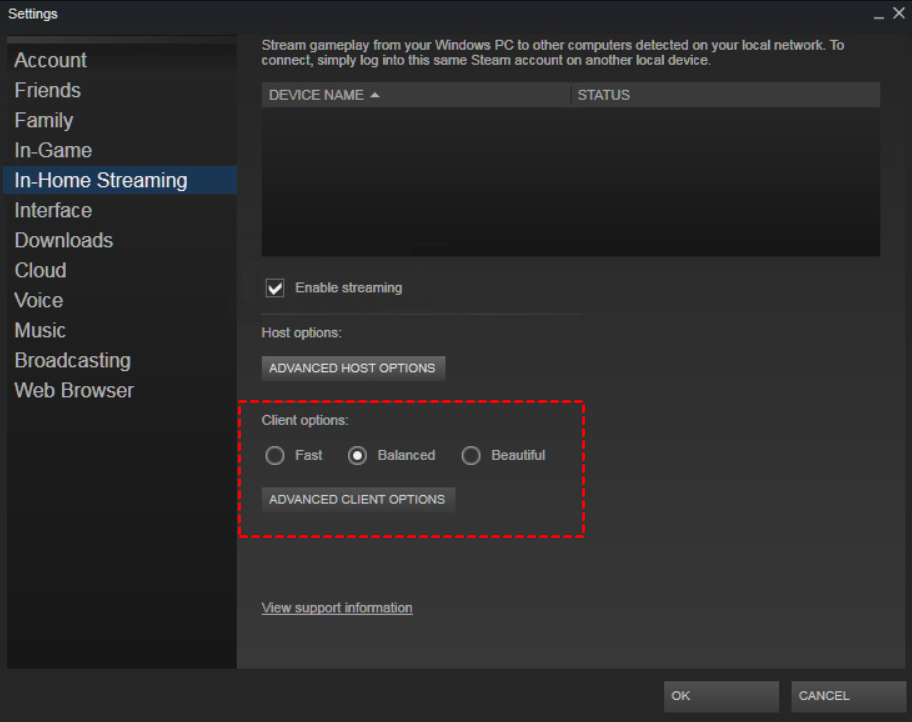Go to Broadcasting settings
The image size is (912, 722).
coord(73,360)
